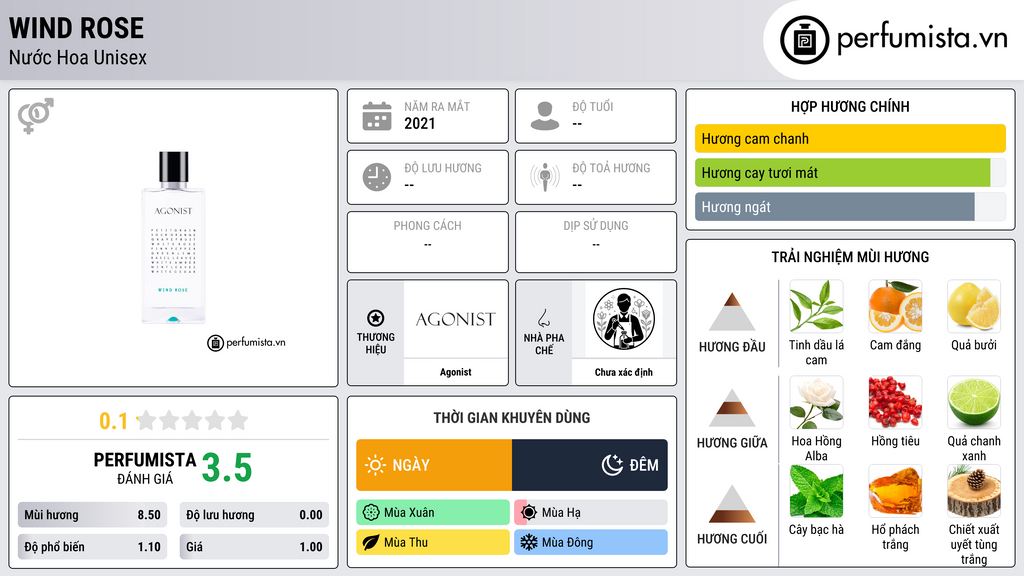Click the Giá 1.00 score bar
Image resolution: width=1024 pixels, height=576 pixels.
tap(254, 547)
